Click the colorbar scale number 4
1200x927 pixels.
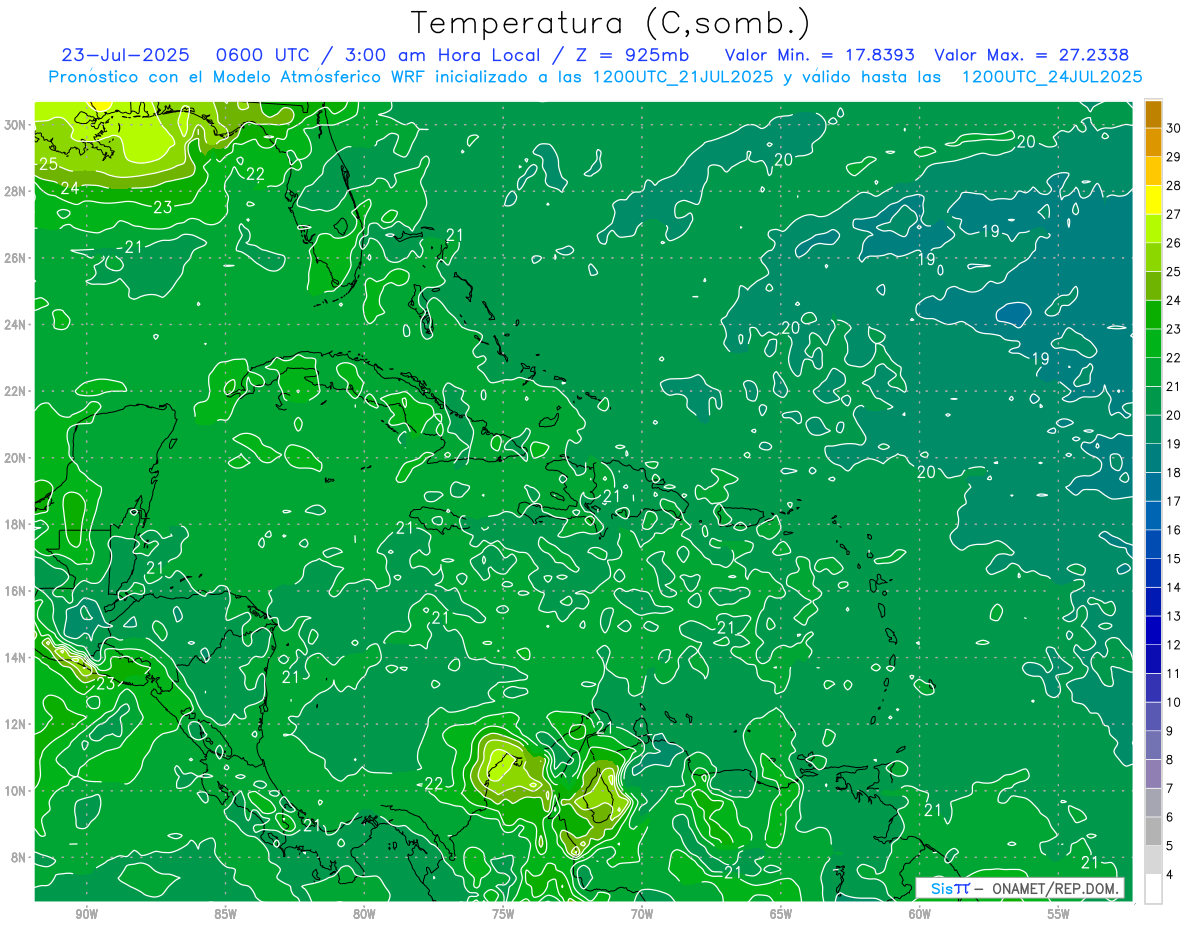pos(1170,875)
